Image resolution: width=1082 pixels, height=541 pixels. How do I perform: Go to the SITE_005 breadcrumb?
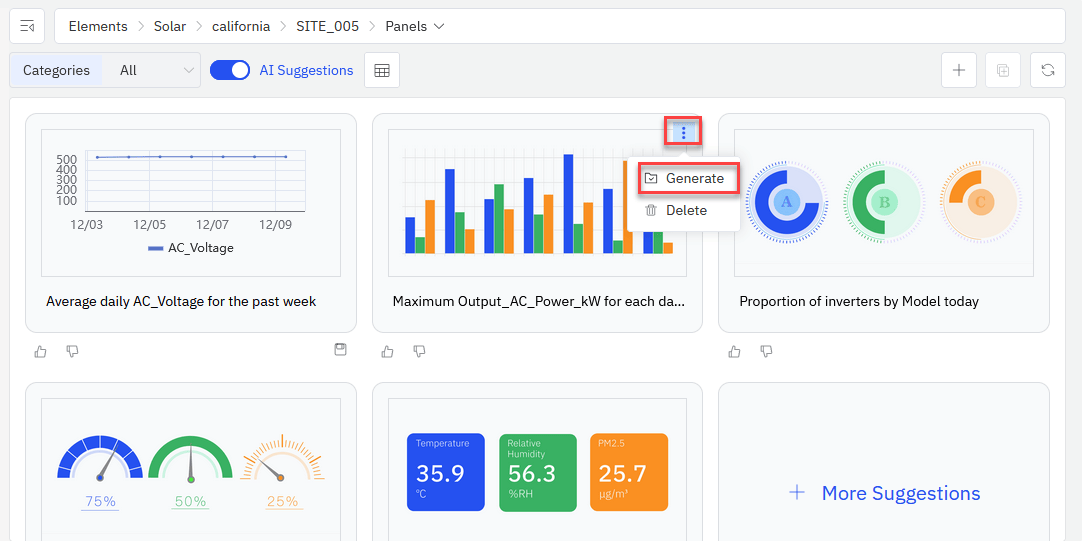tap(327, 26)
